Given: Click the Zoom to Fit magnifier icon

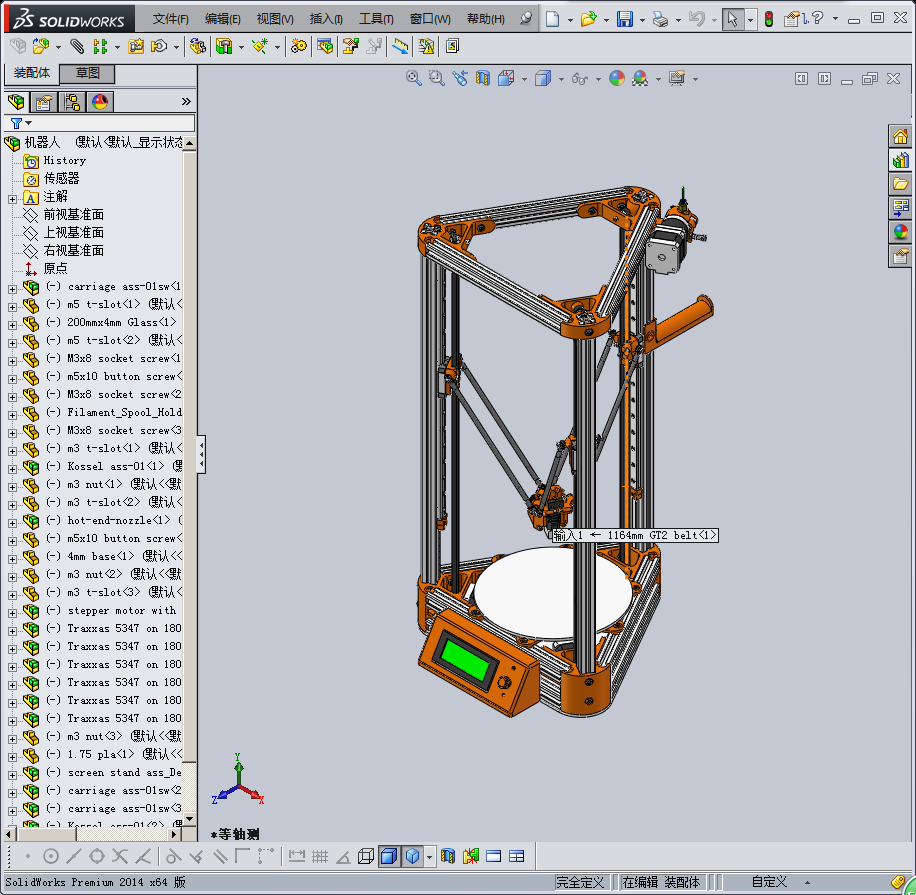Looking at the screenshot, I should 413,78.
